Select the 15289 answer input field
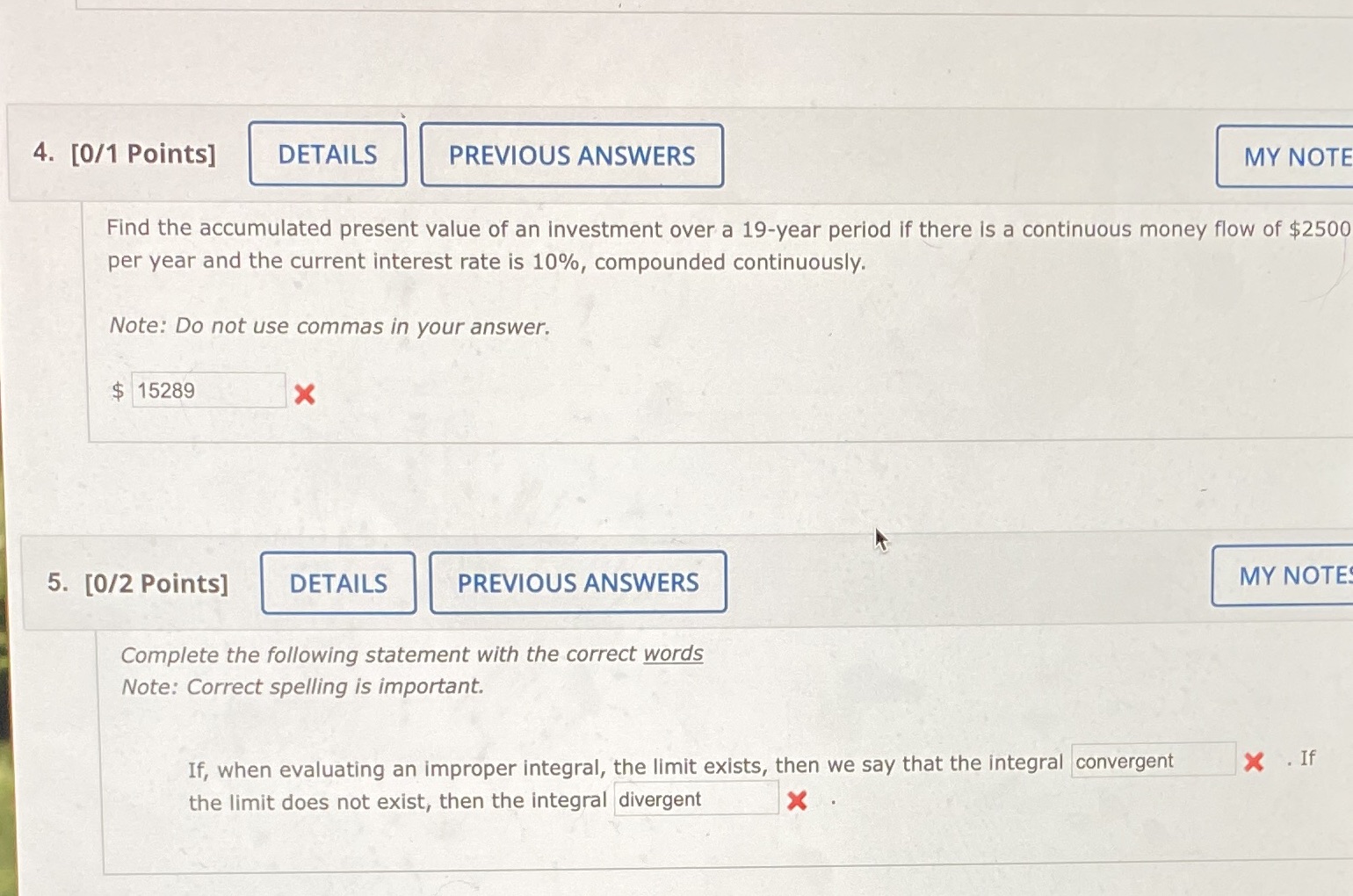Viewport: 1353px width, 896px height. pos(207,390)
